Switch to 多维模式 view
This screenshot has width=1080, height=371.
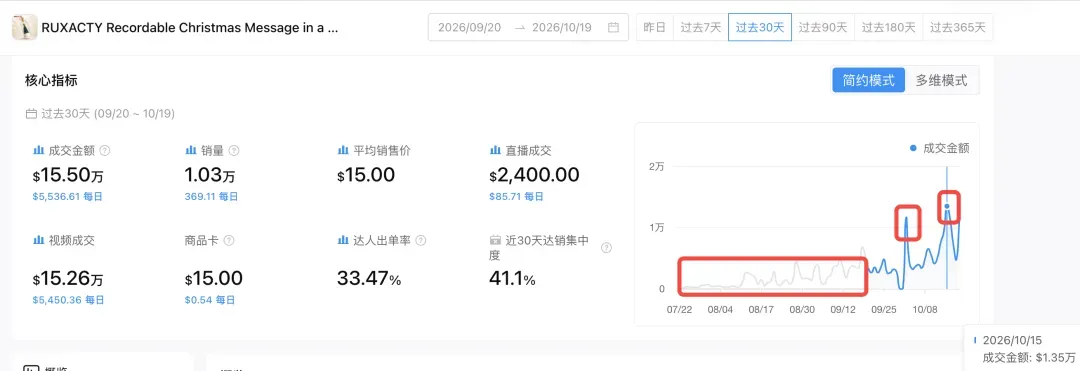point(941,80)
